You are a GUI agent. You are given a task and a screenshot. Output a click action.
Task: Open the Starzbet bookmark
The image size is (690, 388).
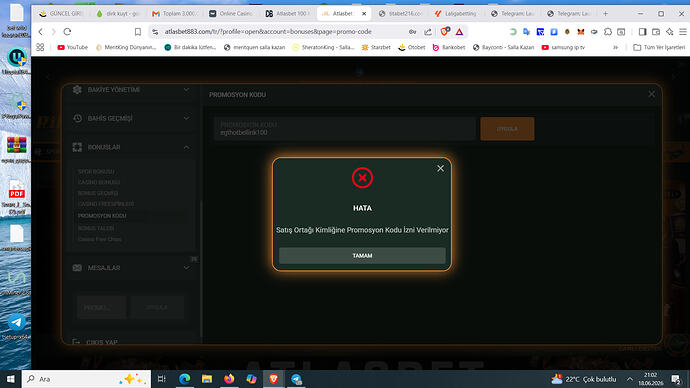click(x=376, y=47)
